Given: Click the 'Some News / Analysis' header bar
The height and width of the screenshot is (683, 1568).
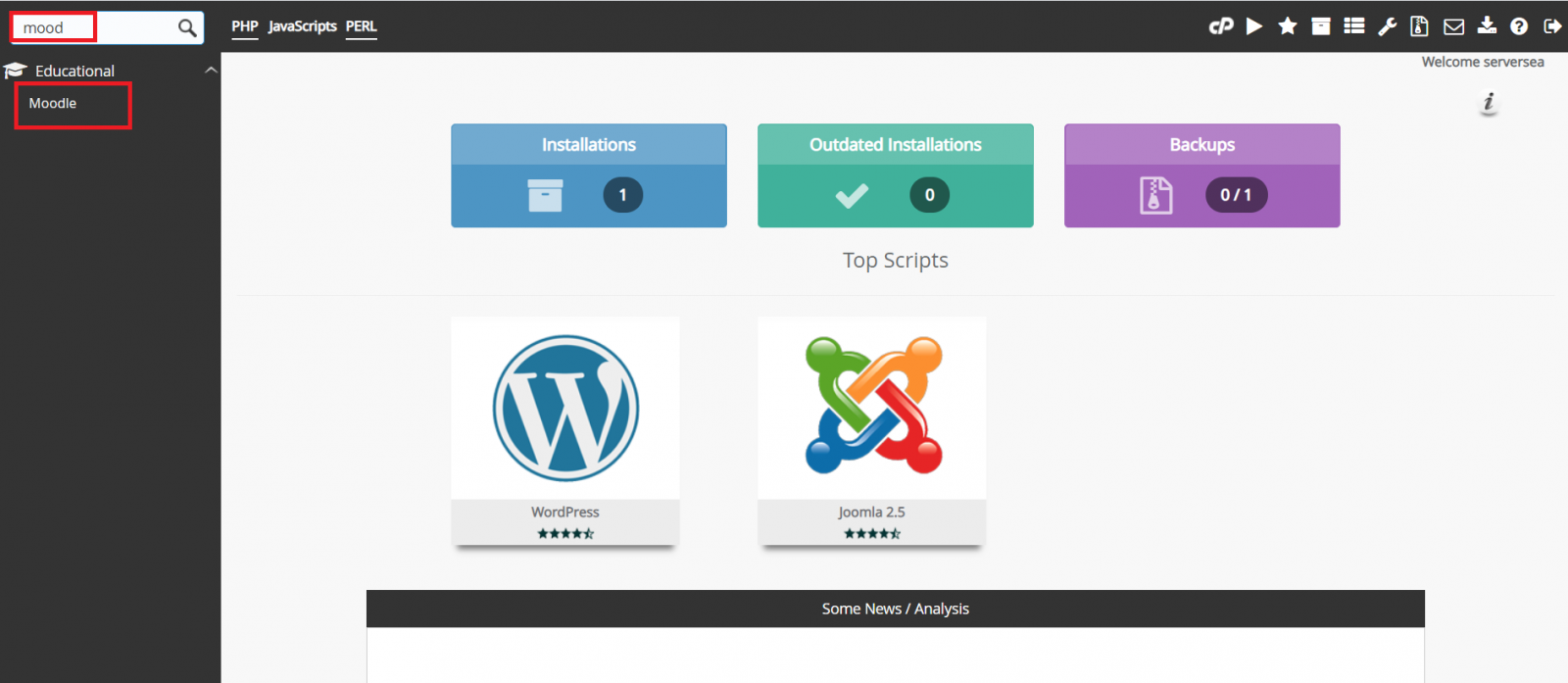Looking at the screenshot, I should point(896,609).
